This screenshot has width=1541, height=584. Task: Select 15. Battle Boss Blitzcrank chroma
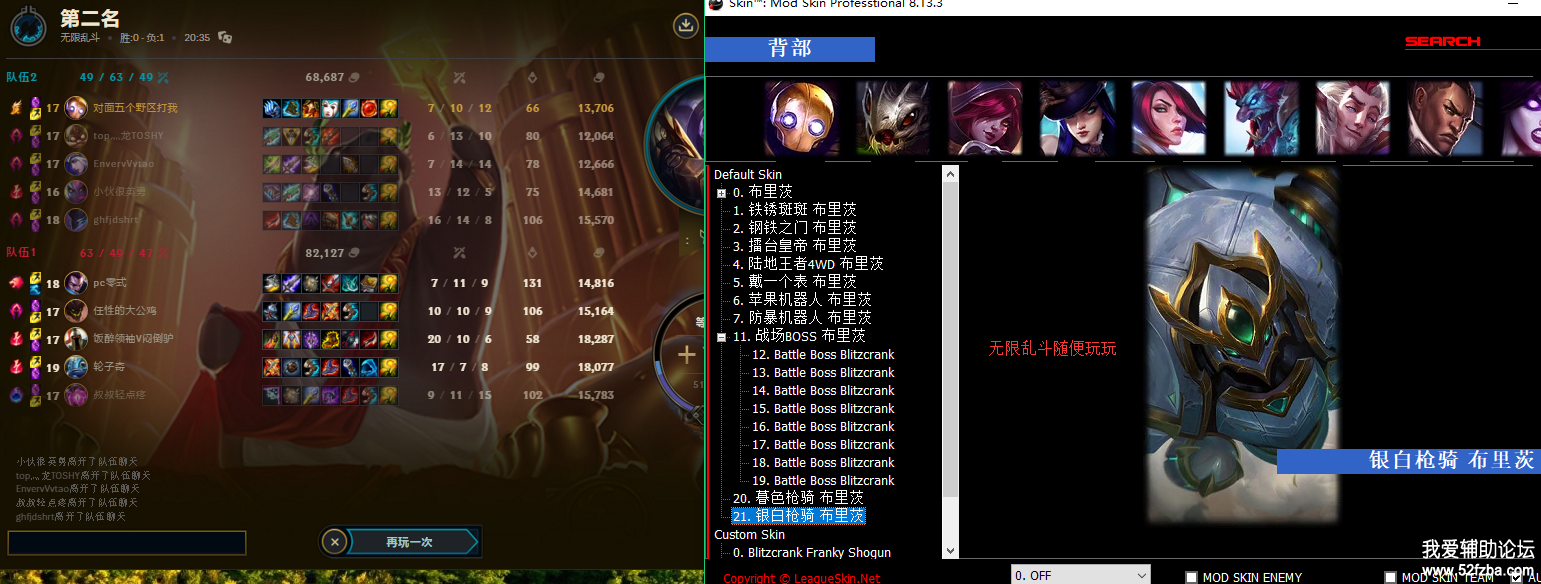[823, 409]
